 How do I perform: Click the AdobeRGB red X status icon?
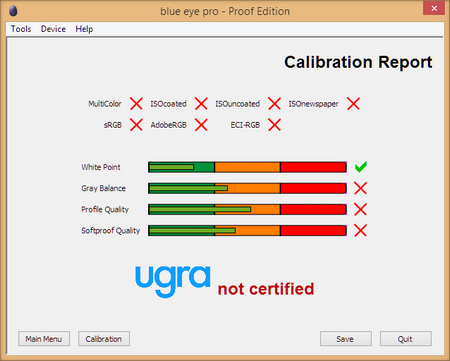201,125
